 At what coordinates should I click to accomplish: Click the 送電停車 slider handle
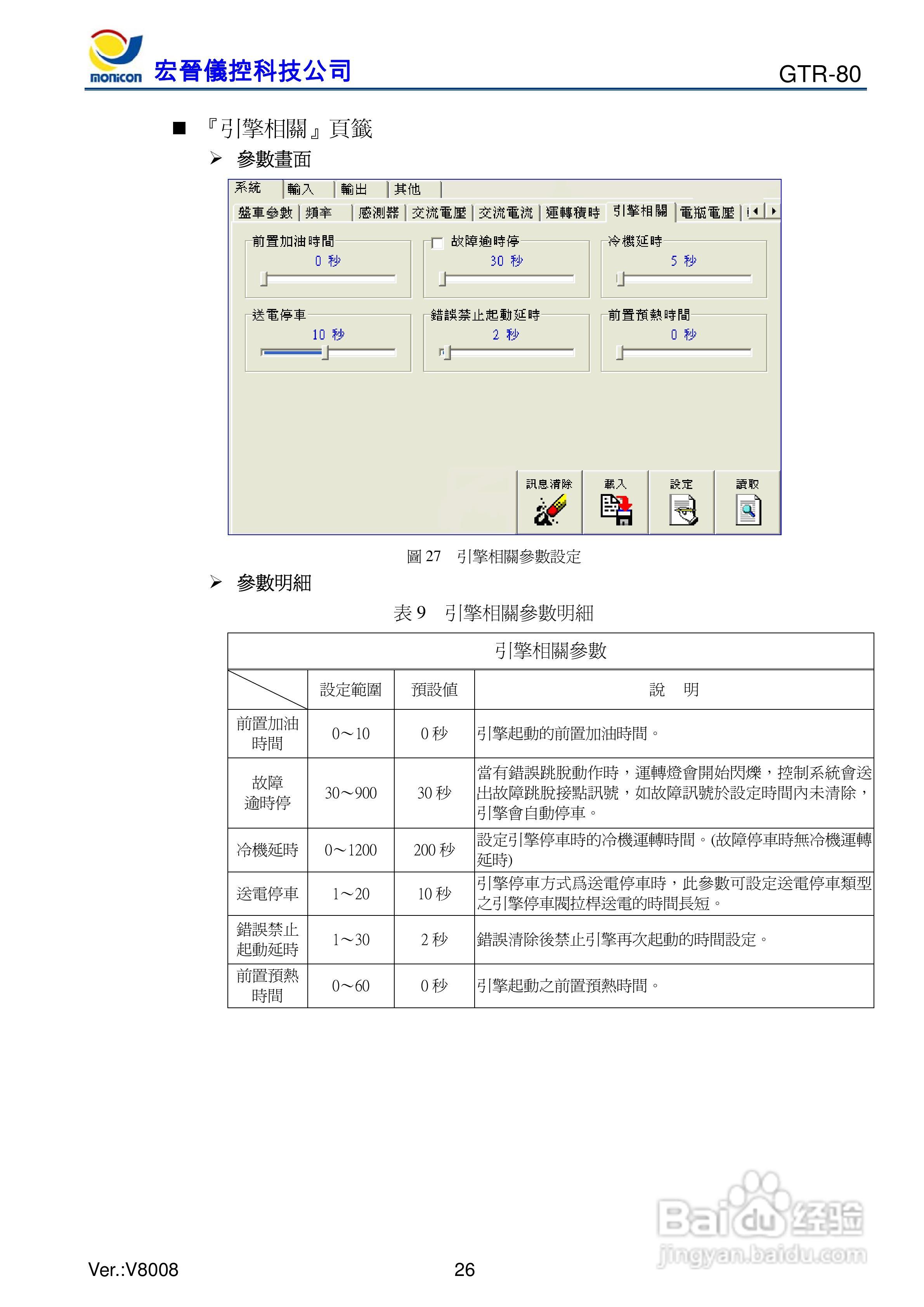click(325, 353)
